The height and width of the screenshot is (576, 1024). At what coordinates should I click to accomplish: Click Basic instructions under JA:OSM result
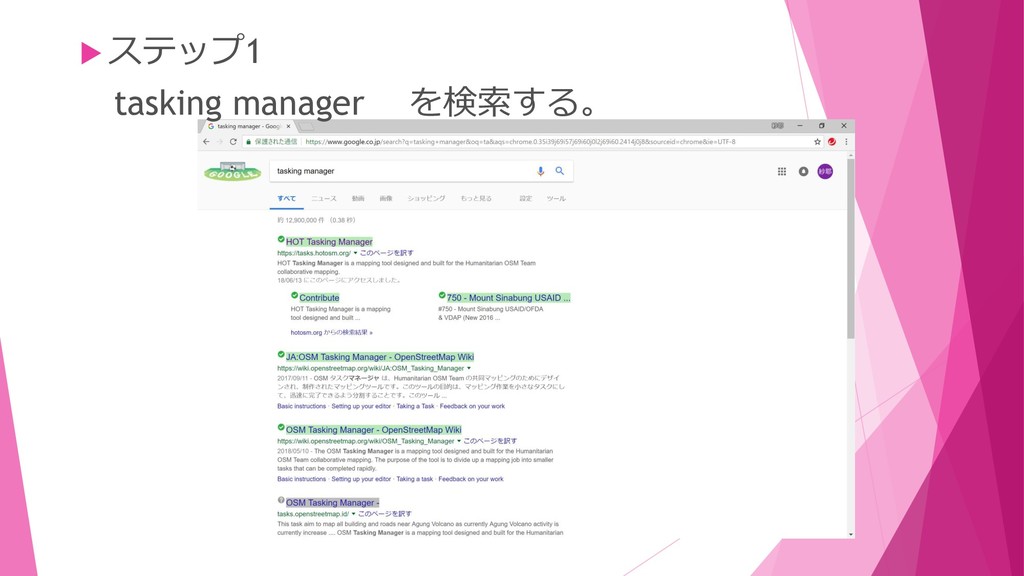301,406
